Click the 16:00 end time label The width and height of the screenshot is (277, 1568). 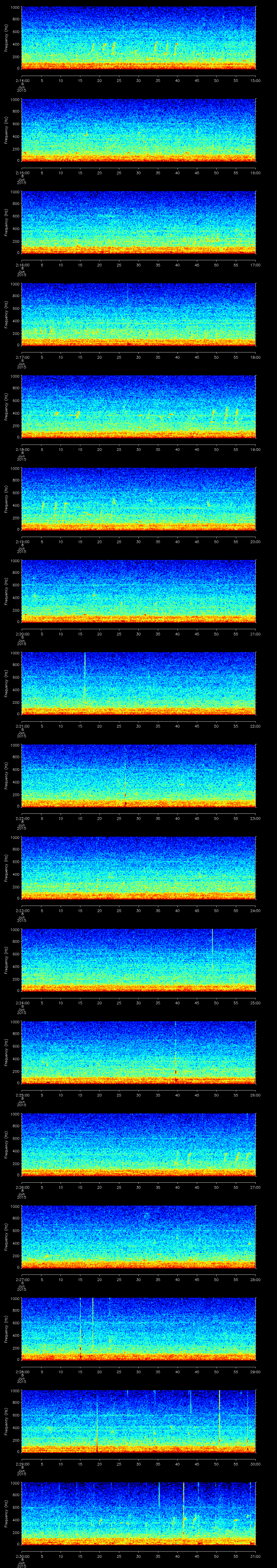click(256, 173)
